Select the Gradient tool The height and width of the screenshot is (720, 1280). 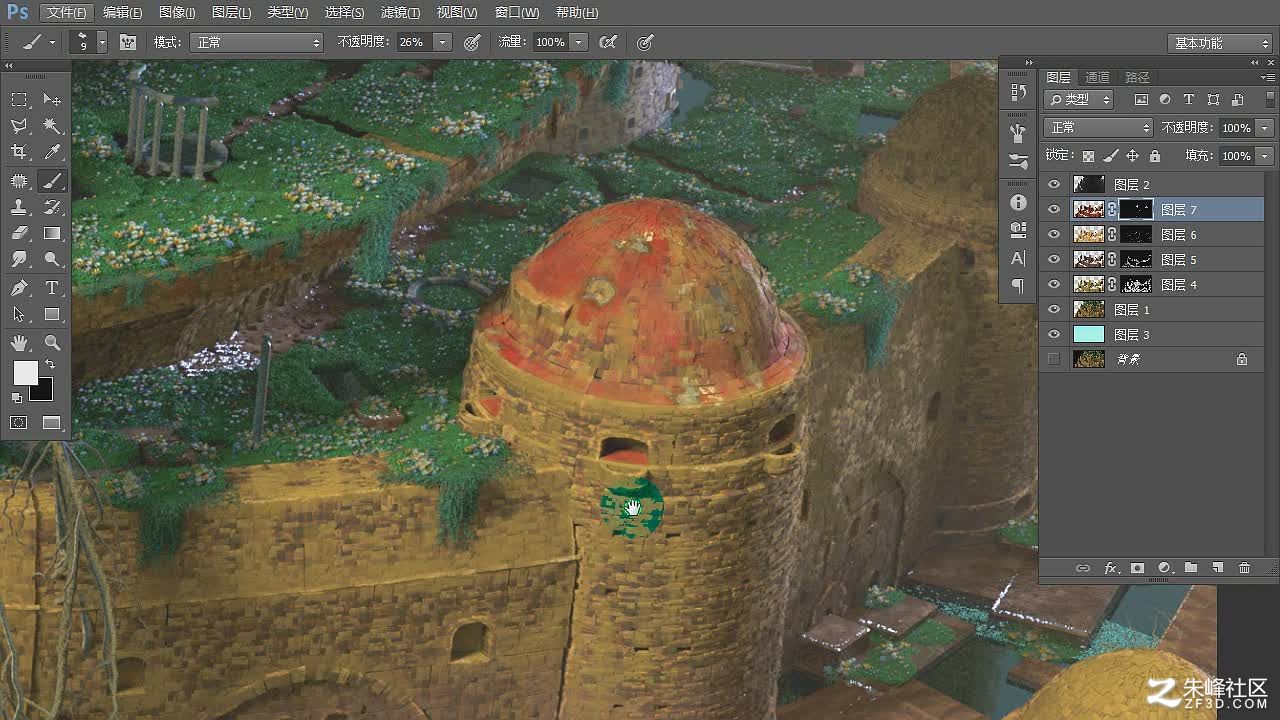point(52,233)
